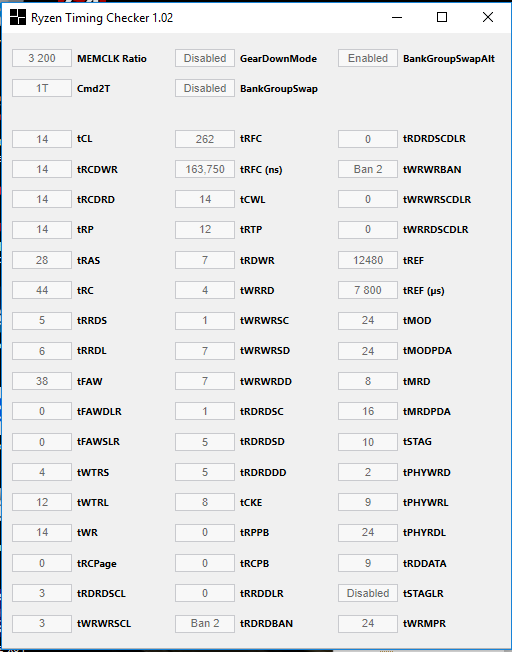Screen dimensions: 512x652
Task: Select the tRPPB value field
Action: point(205,533)
